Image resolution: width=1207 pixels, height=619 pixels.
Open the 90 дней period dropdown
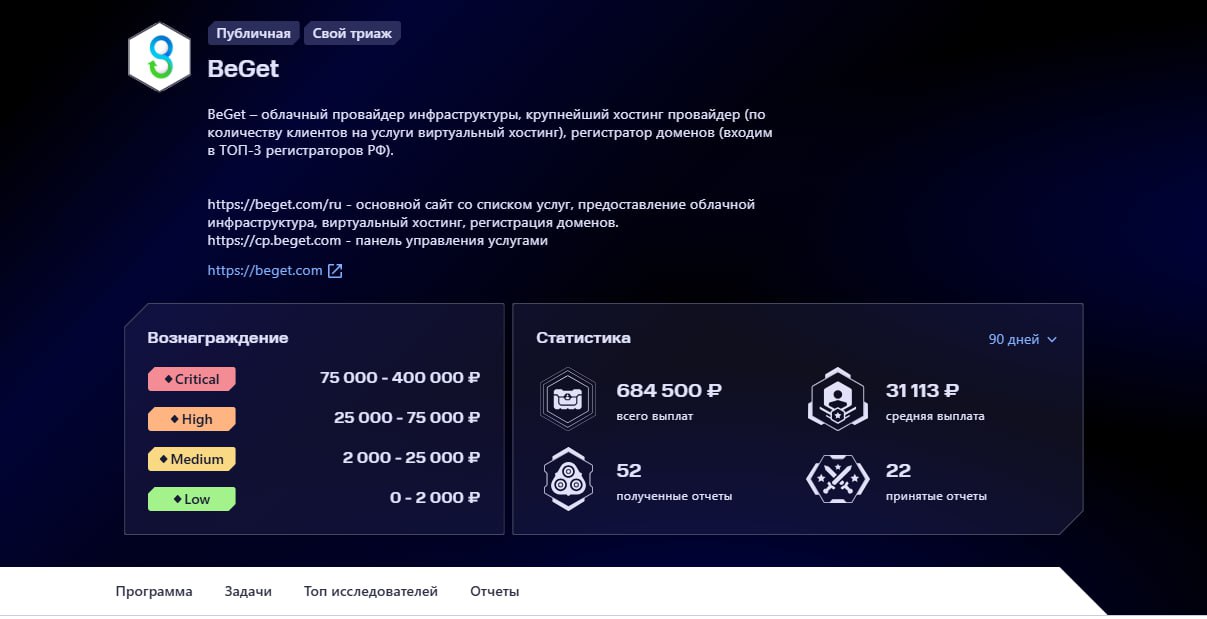pyautogui.click(x=1022, y=340)
